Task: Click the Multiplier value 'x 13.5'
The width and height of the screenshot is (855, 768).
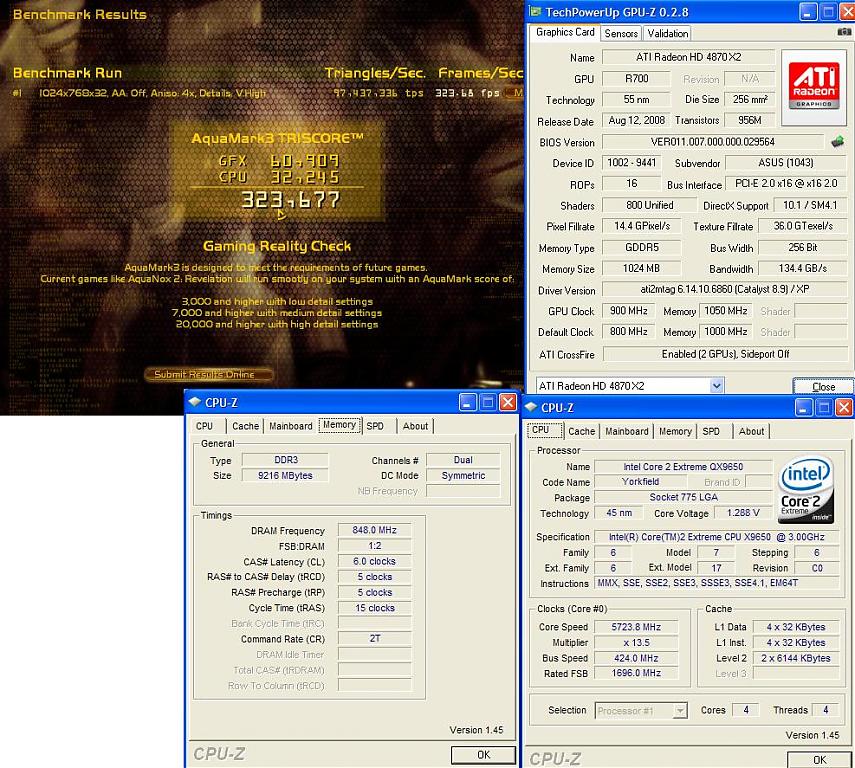Action: click(x=636, y=643)
